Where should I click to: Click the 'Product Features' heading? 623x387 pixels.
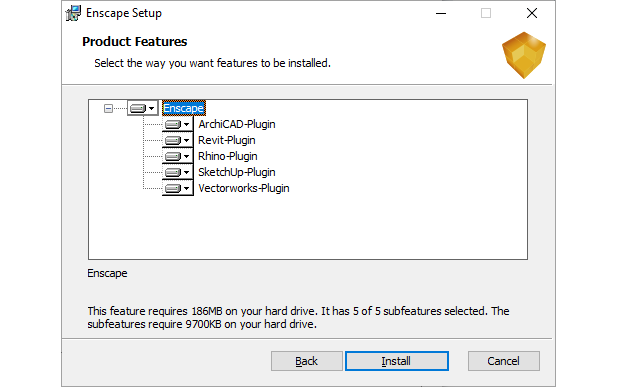(135, 41)
